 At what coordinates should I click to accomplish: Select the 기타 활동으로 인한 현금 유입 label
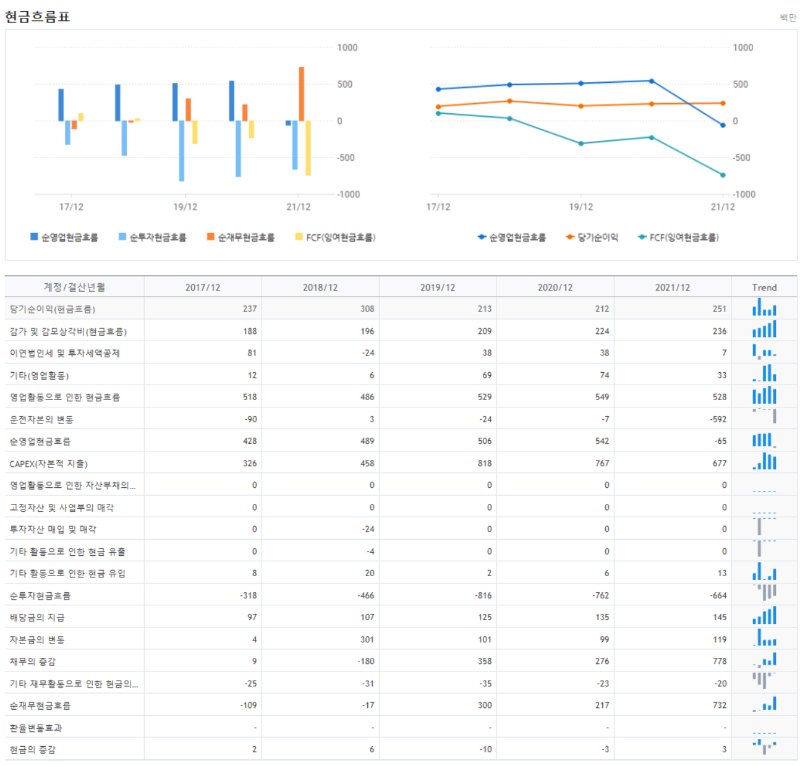[67, 574]
